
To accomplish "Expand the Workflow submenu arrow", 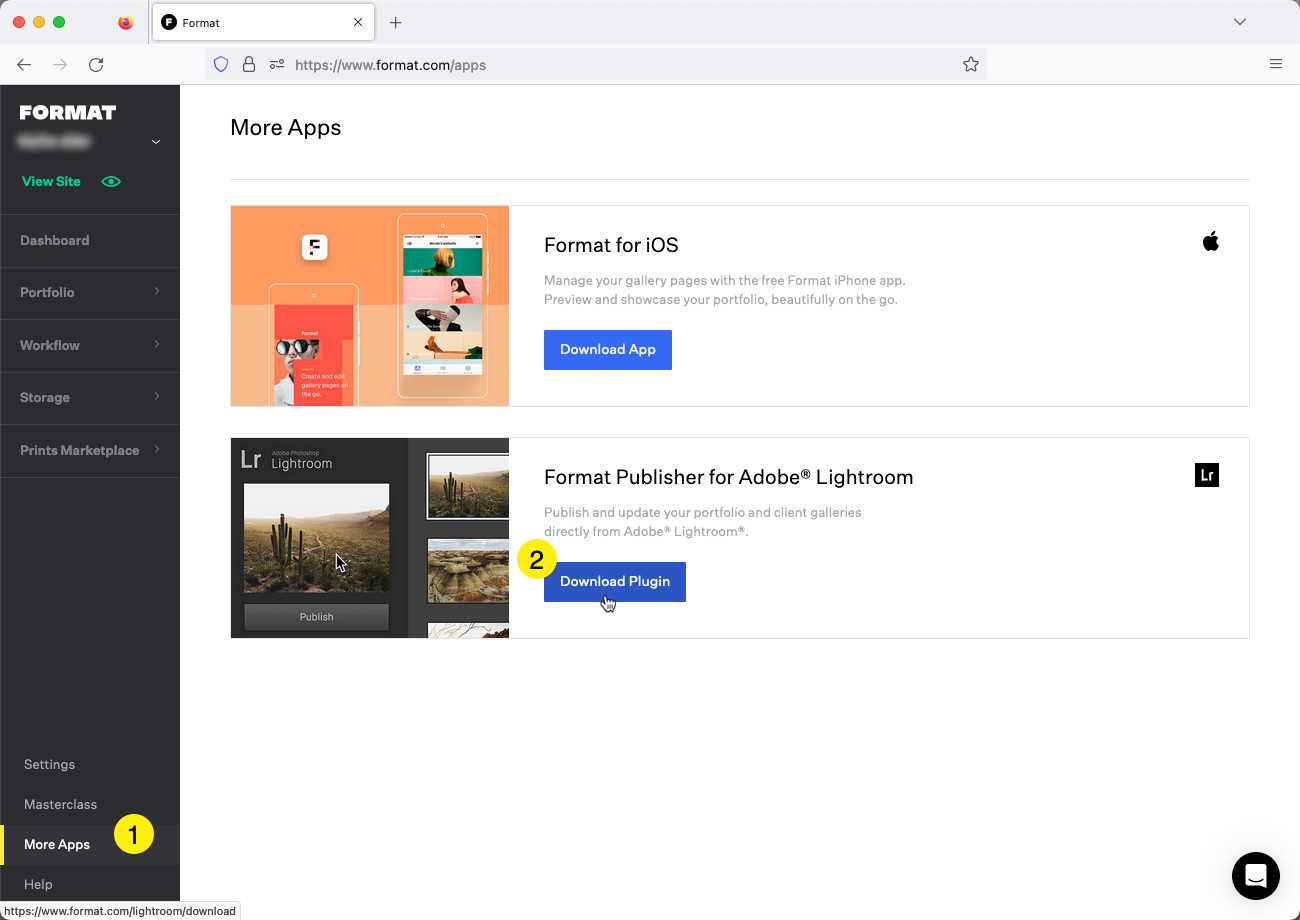I will click(x=157, y=345).
